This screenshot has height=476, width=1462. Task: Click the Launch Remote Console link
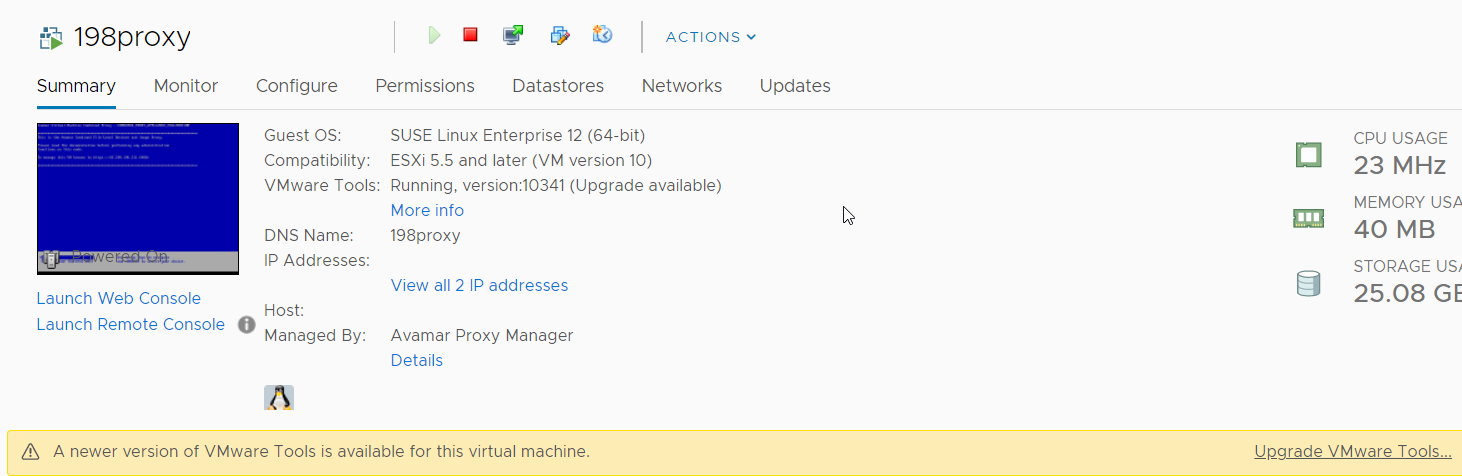(131, 324)
